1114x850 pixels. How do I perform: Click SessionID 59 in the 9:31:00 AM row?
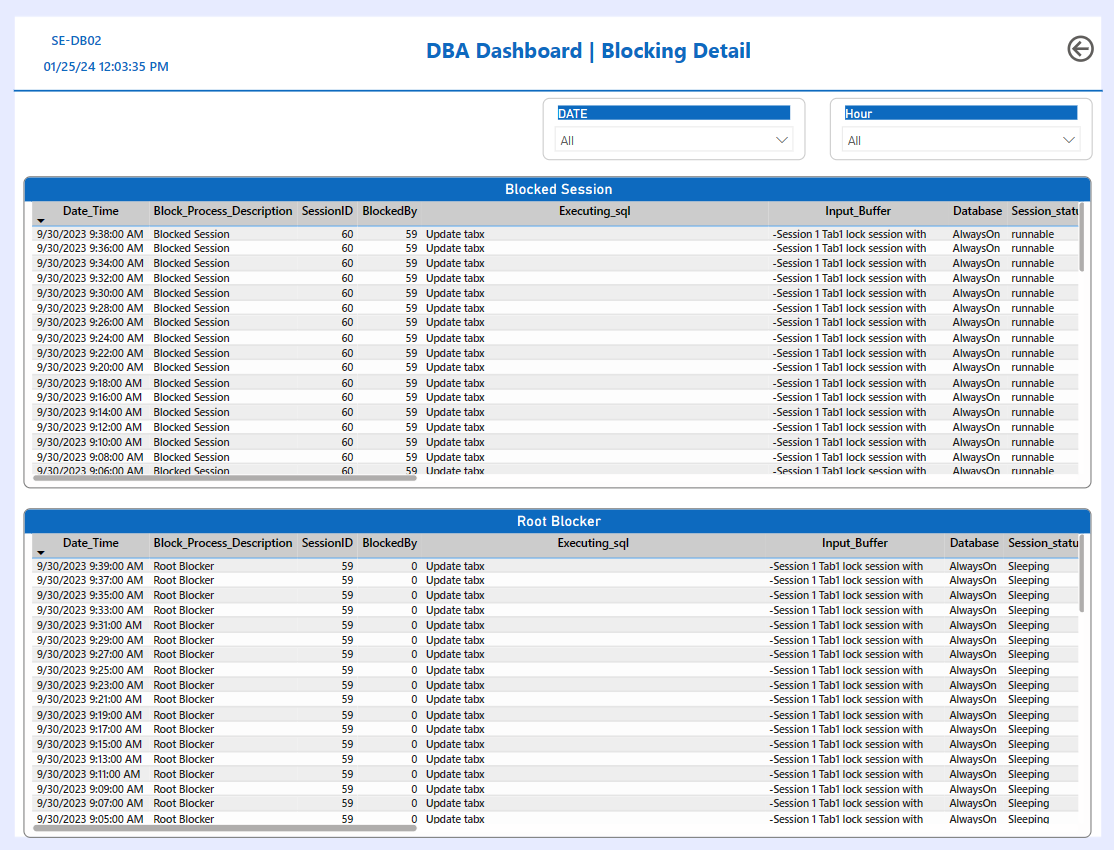347,625
